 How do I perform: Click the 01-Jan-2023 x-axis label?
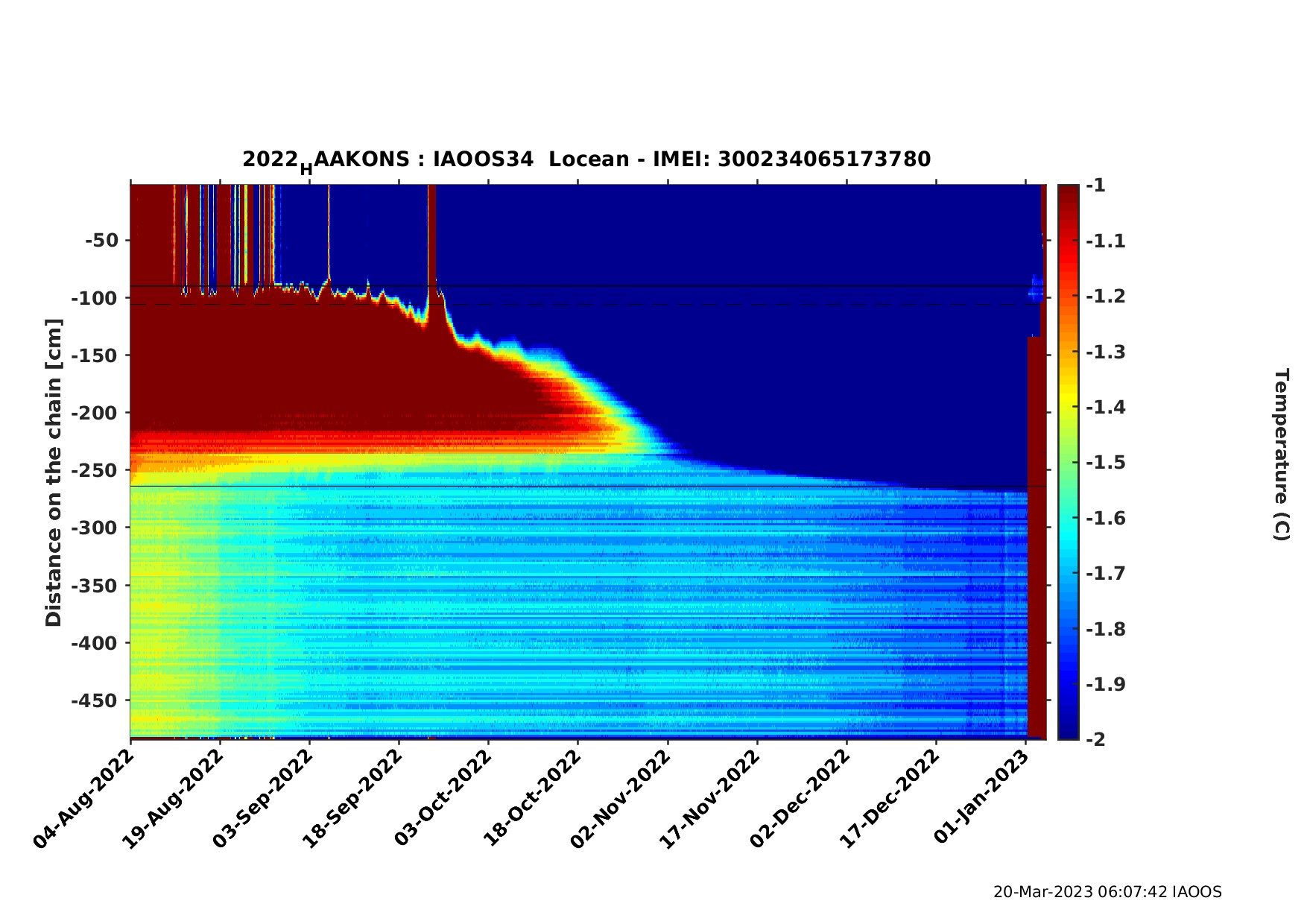(x=981, y=798)
